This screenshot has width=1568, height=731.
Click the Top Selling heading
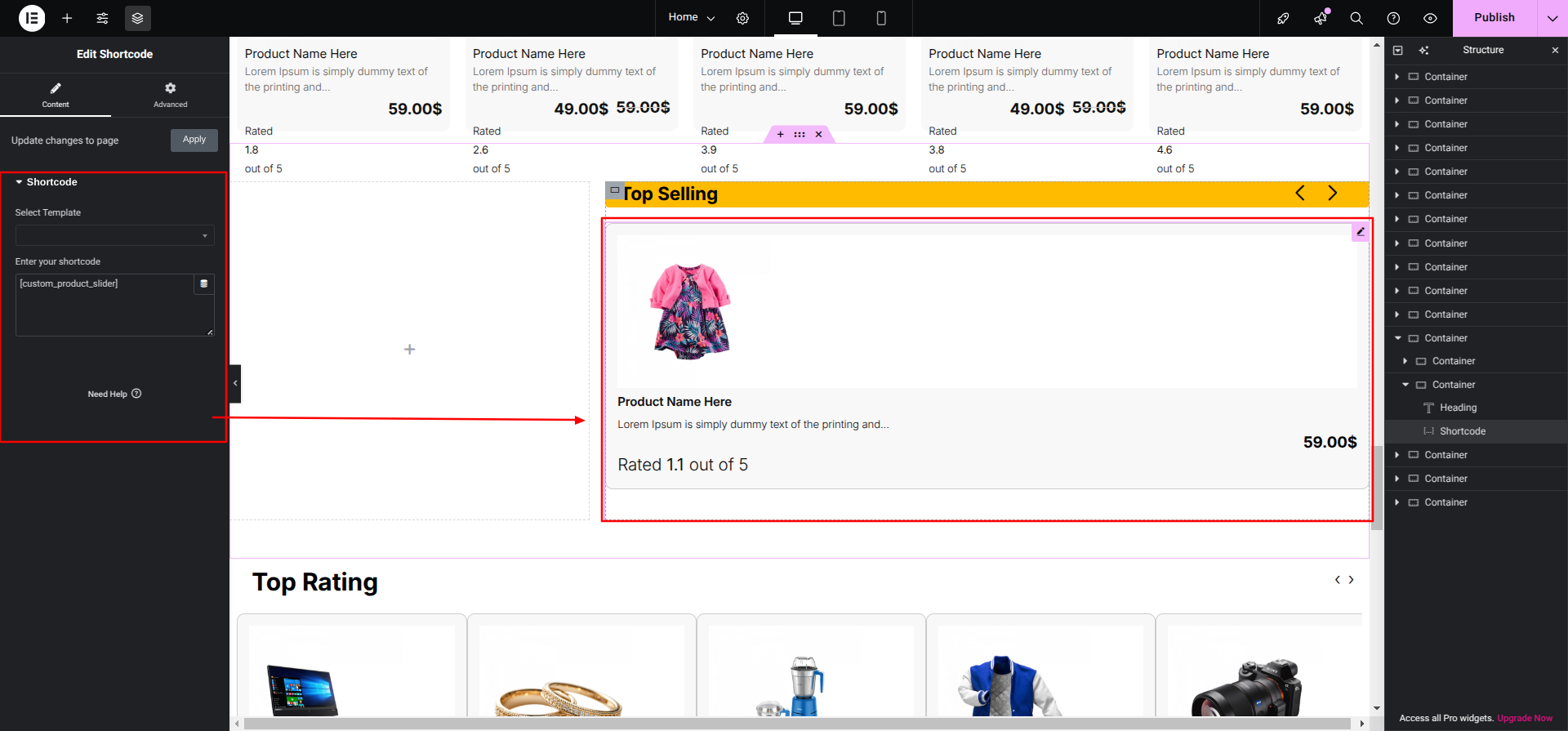[x=670, y=194]
